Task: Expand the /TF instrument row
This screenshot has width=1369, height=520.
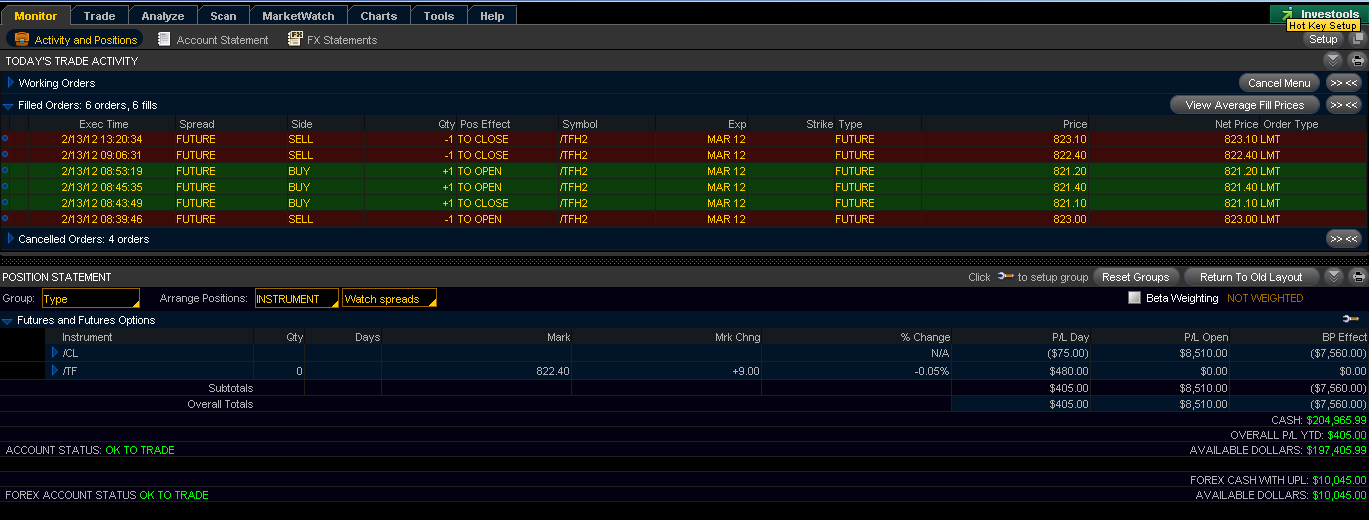Action: click(x=55, y=370)
